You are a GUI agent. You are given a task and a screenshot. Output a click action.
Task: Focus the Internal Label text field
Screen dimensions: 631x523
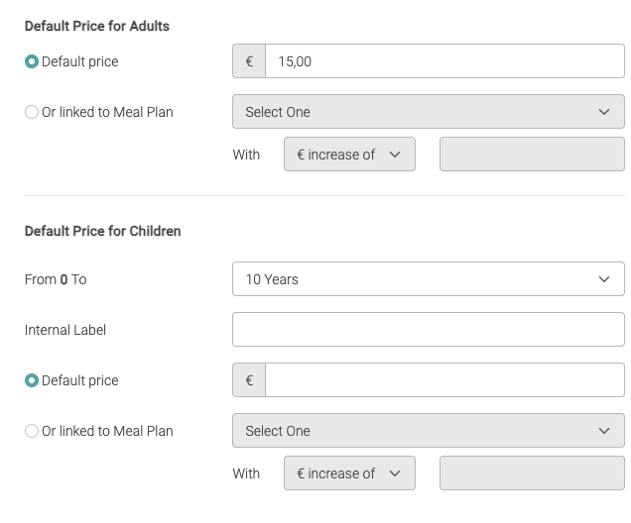click(427, 329)
